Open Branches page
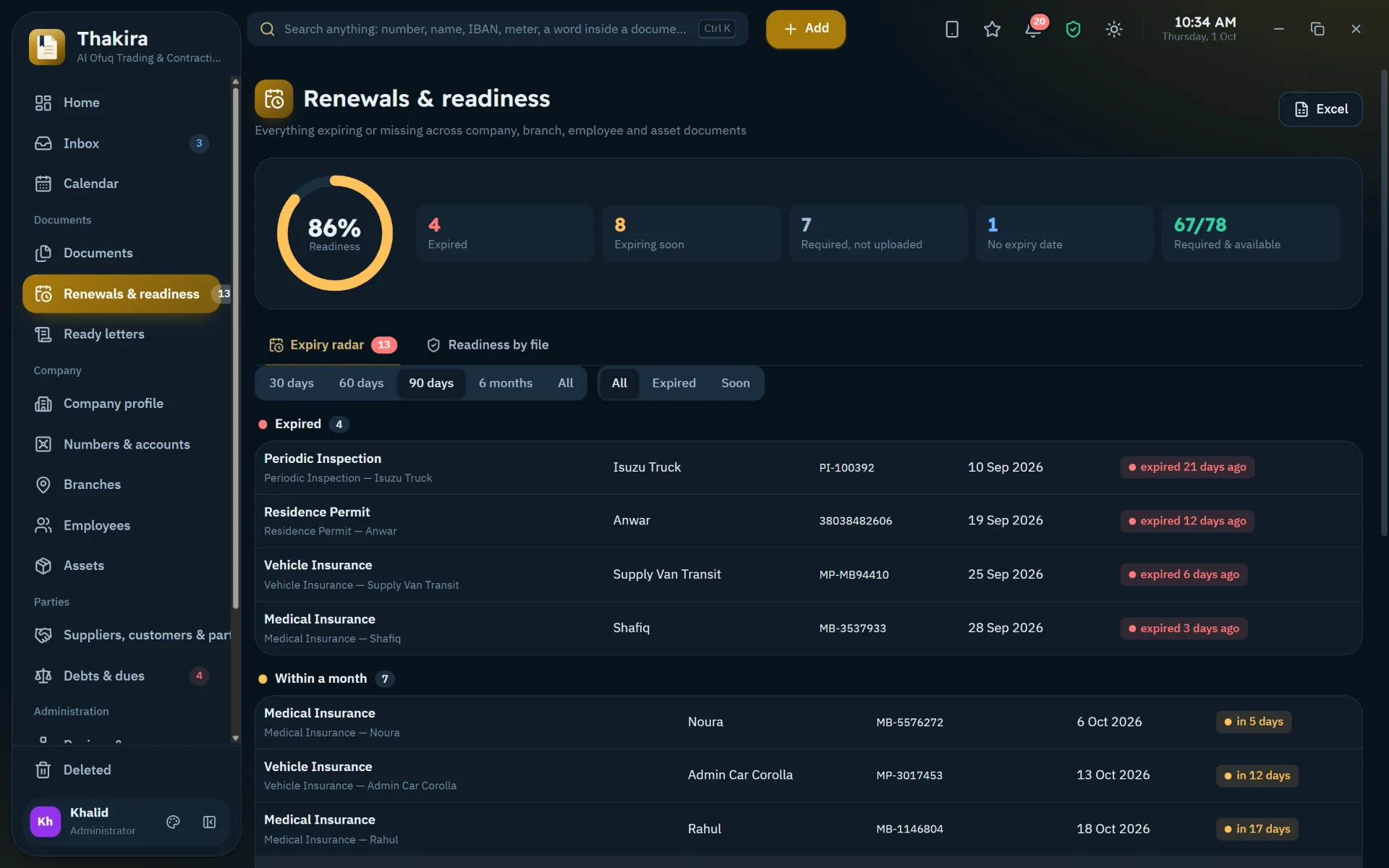The image size is (1389, 868). tap(122, 485)
